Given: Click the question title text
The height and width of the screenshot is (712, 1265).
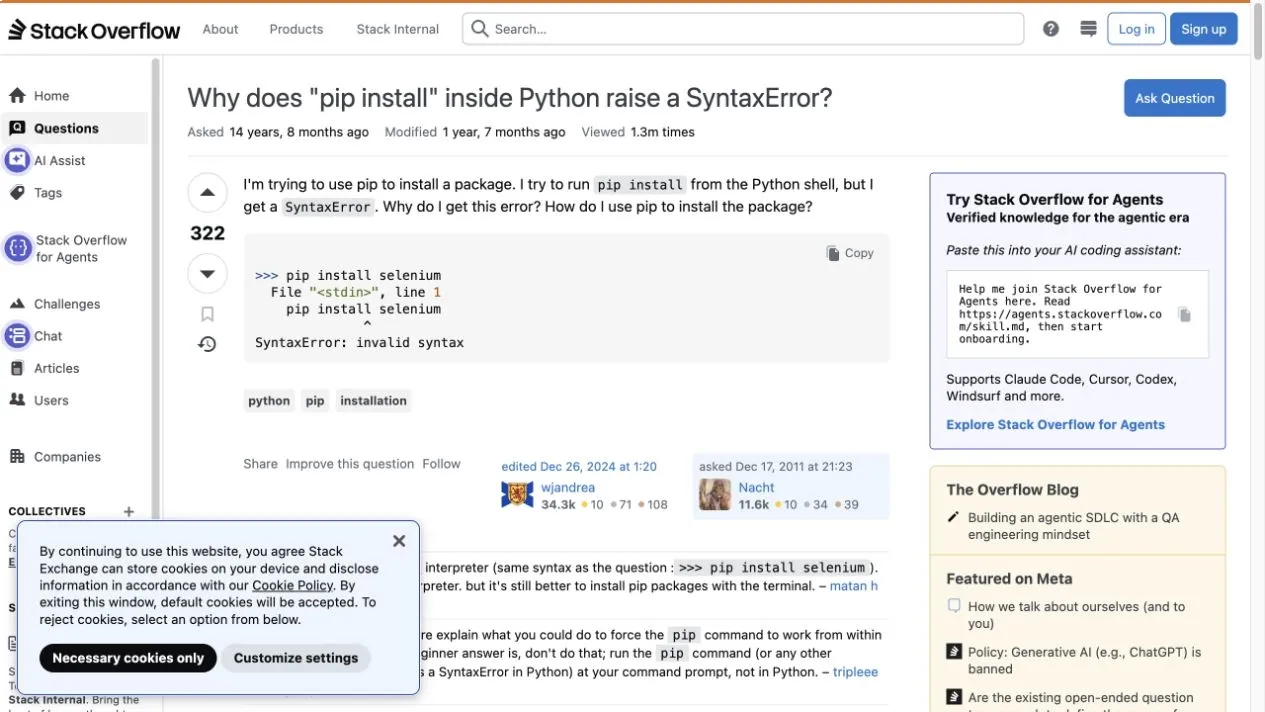Looking at the screenshot, I should click(509, 98).
